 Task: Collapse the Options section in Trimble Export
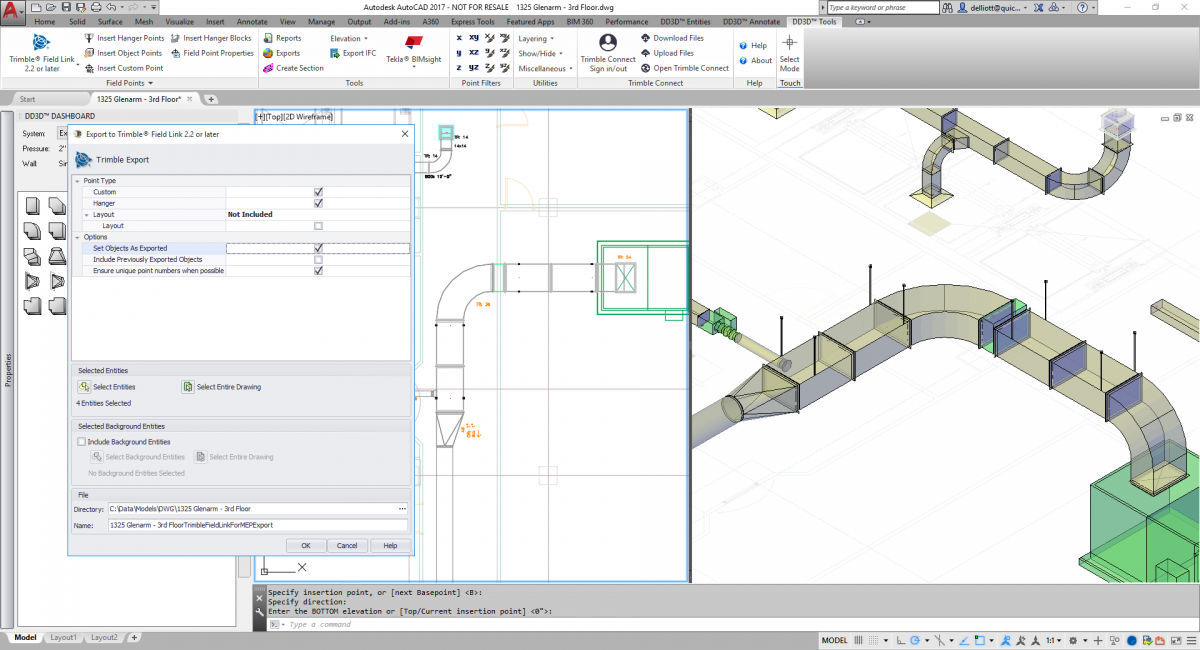coord(78,236)
